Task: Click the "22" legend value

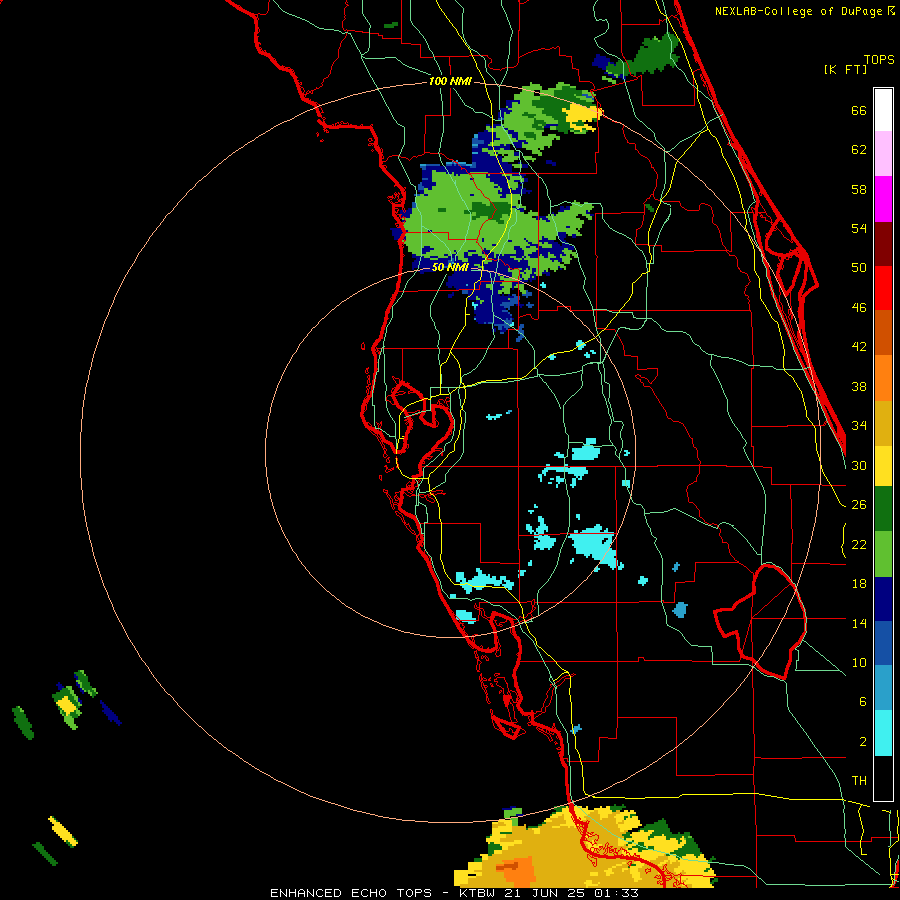Action: click(859, 544)
